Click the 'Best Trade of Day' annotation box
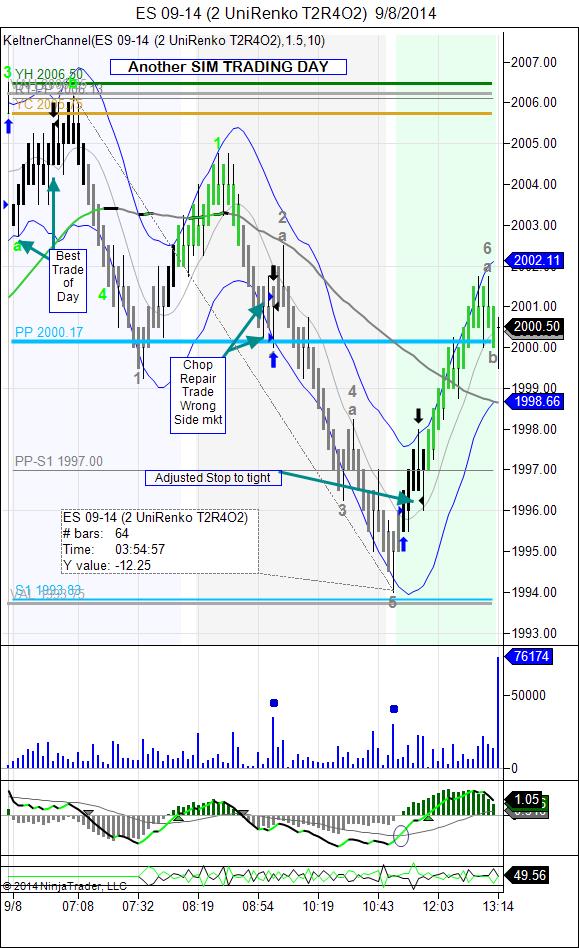This screenshot has width=579, height=948. point(68,281)
